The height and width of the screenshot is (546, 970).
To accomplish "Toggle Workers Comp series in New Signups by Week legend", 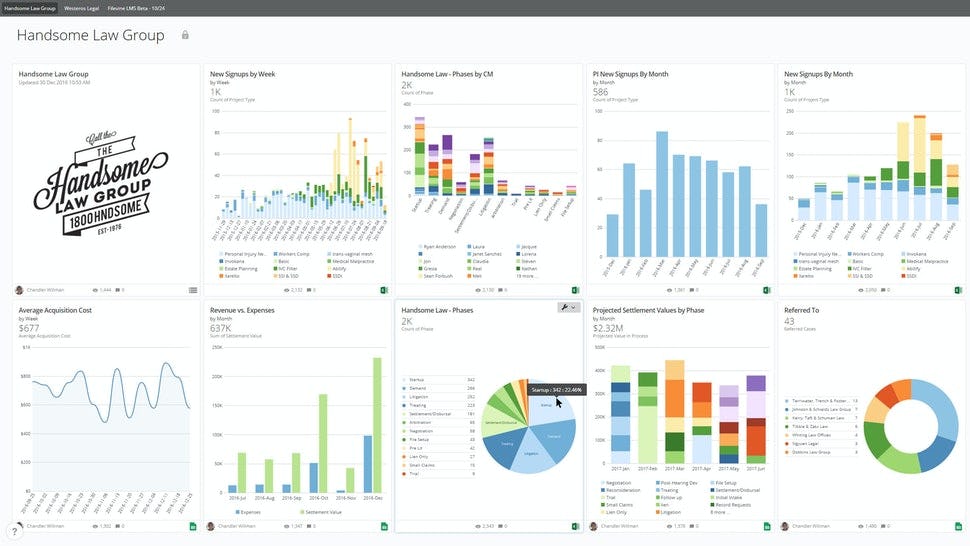I will tap(292, 254).
